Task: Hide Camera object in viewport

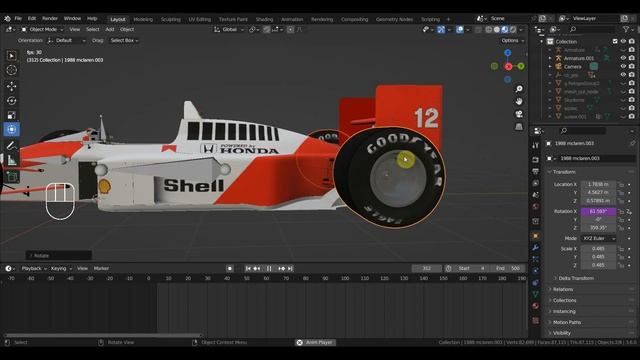Action: (x=623, y=67)
